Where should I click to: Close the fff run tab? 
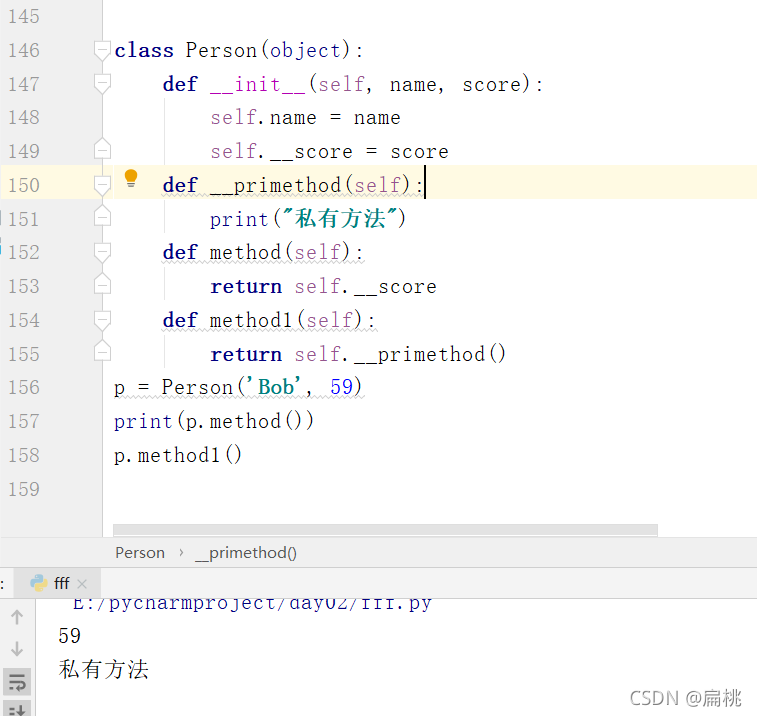click(82, 584)
